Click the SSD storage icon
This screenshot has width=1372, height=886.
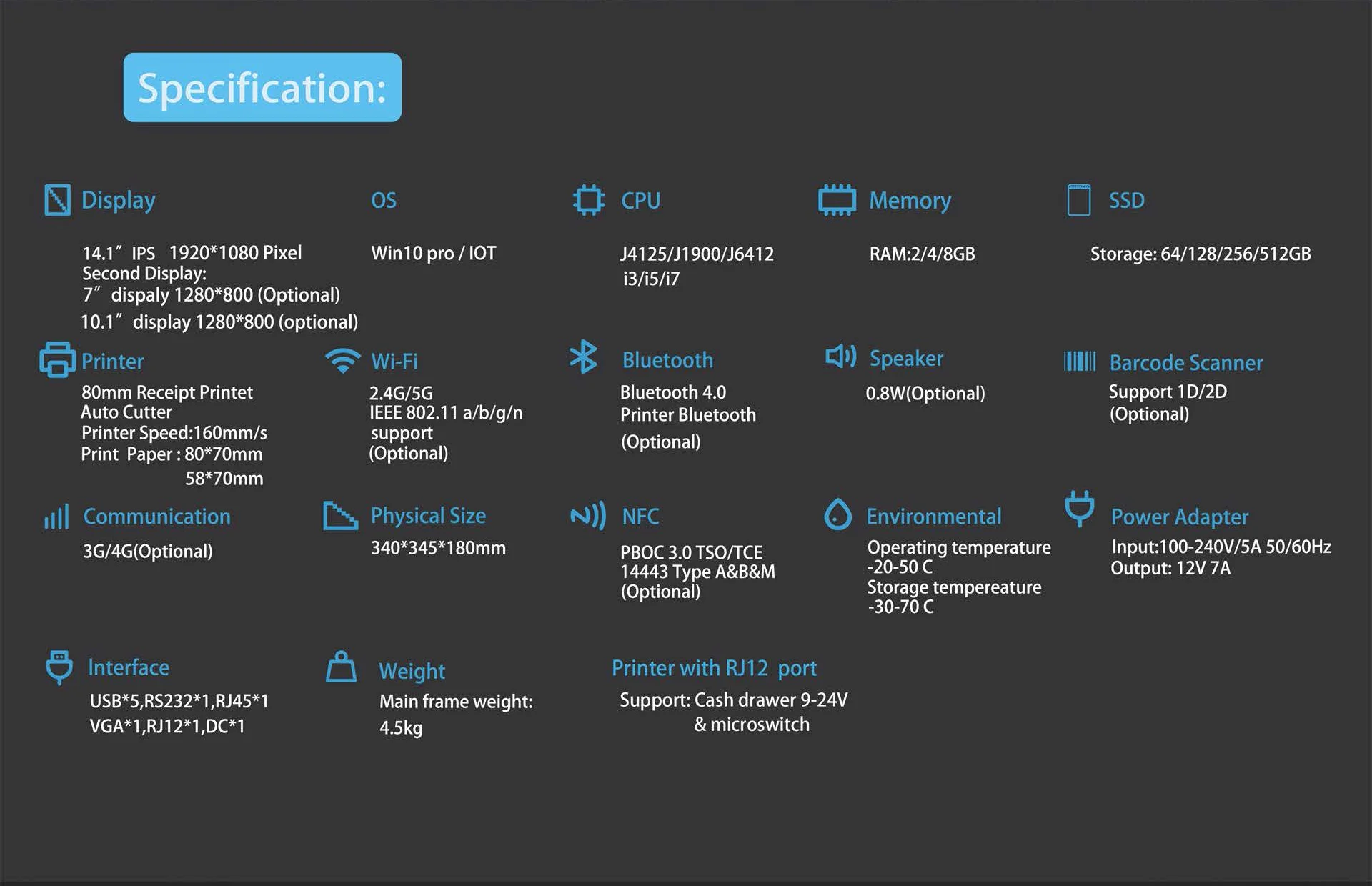pos(1078,200)
